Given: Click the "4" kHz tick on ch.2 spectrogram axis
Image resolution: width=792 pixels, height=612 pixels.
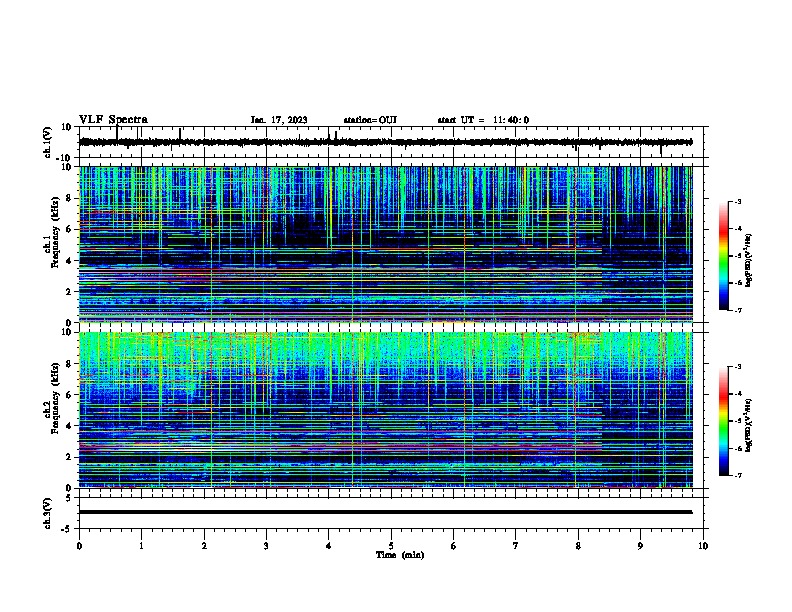Looking at the screenshot, I should point(69,426).
